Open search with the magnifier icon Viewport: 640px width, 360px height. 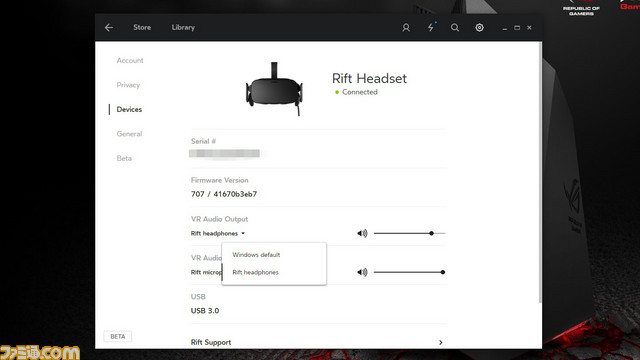click(455, 27)
